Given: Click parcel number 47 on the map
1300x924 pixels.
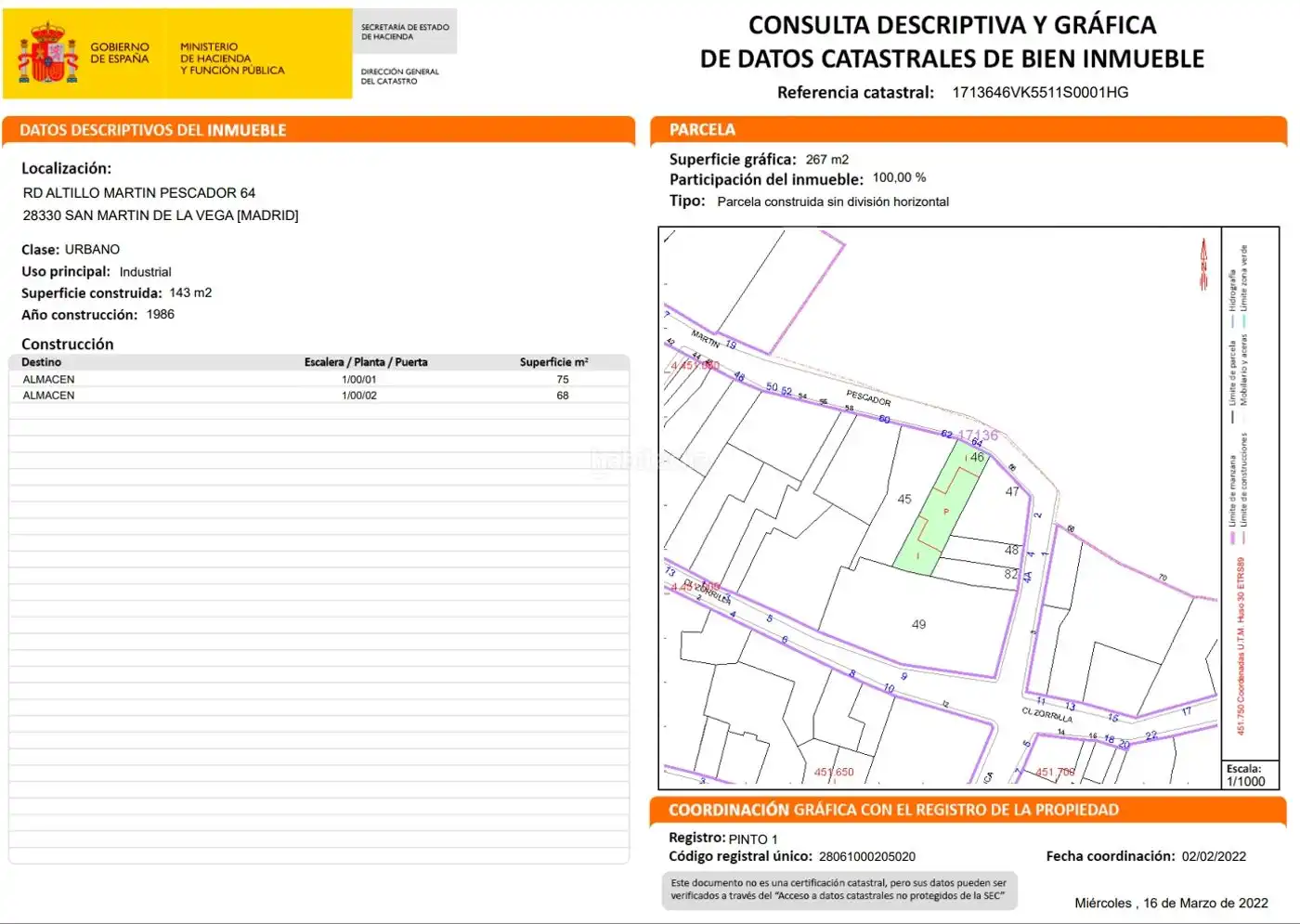Looking at the screenshot, I should pos(1012,491).
